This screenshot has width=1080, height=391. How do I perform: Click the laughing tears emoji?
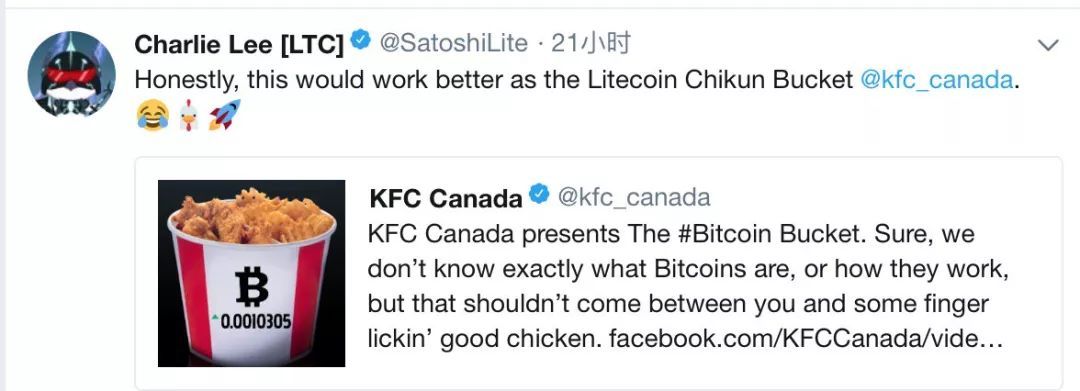(x=152, y=116)
